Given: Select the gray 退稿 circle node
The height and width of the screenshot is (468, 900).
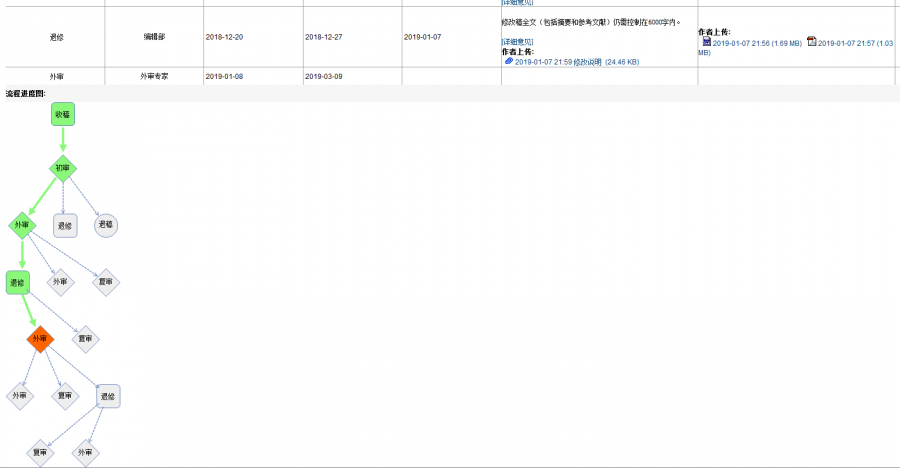Looking at the screenshot, I should click(x=106, y=225).
